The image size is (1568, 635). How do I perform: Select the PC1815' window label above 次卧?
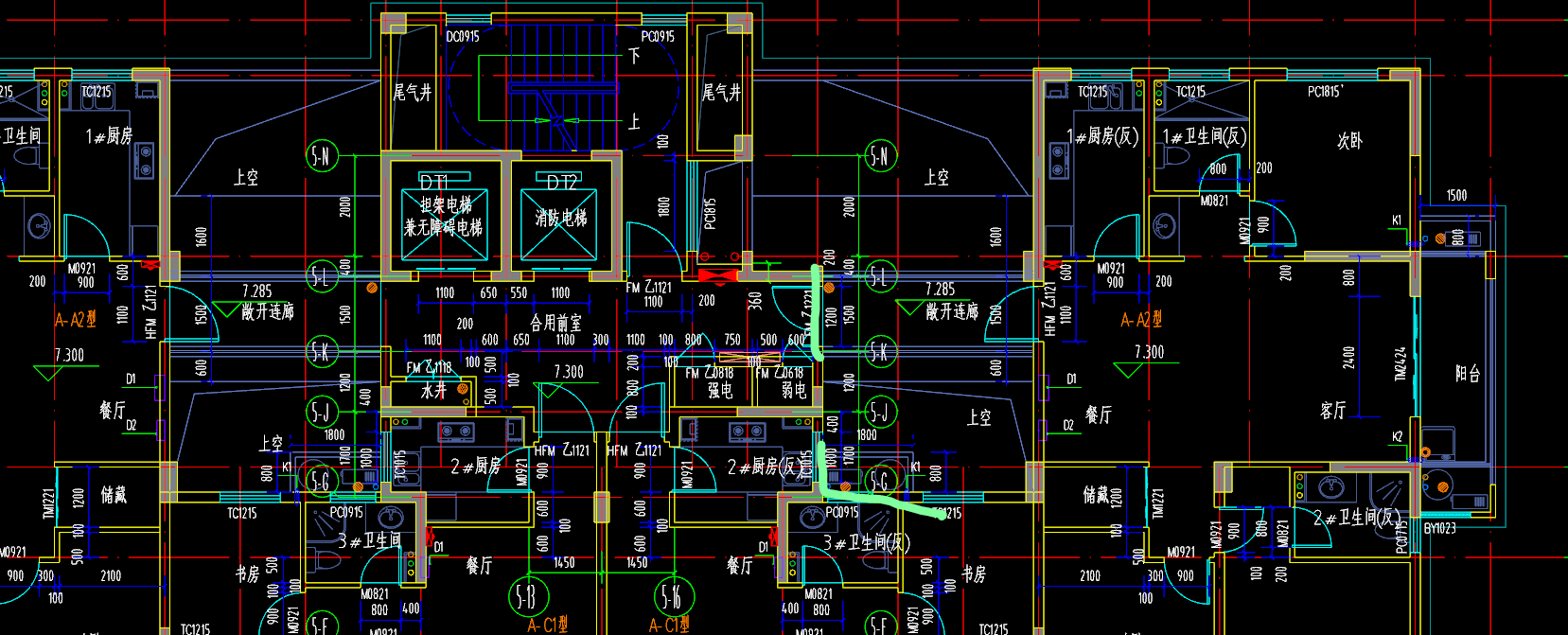click(1326, 92)
